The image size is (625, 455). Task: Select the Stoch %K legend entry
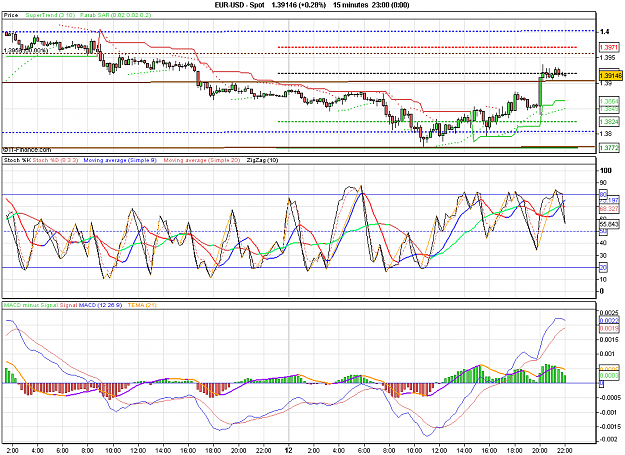point(17,160)
